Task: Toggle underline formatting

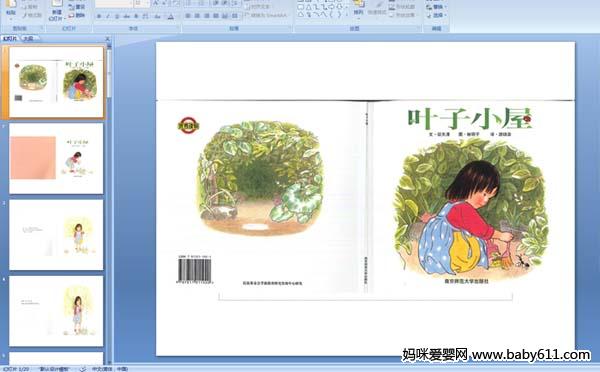Action: pyautogui.click(x=117, y=16)
